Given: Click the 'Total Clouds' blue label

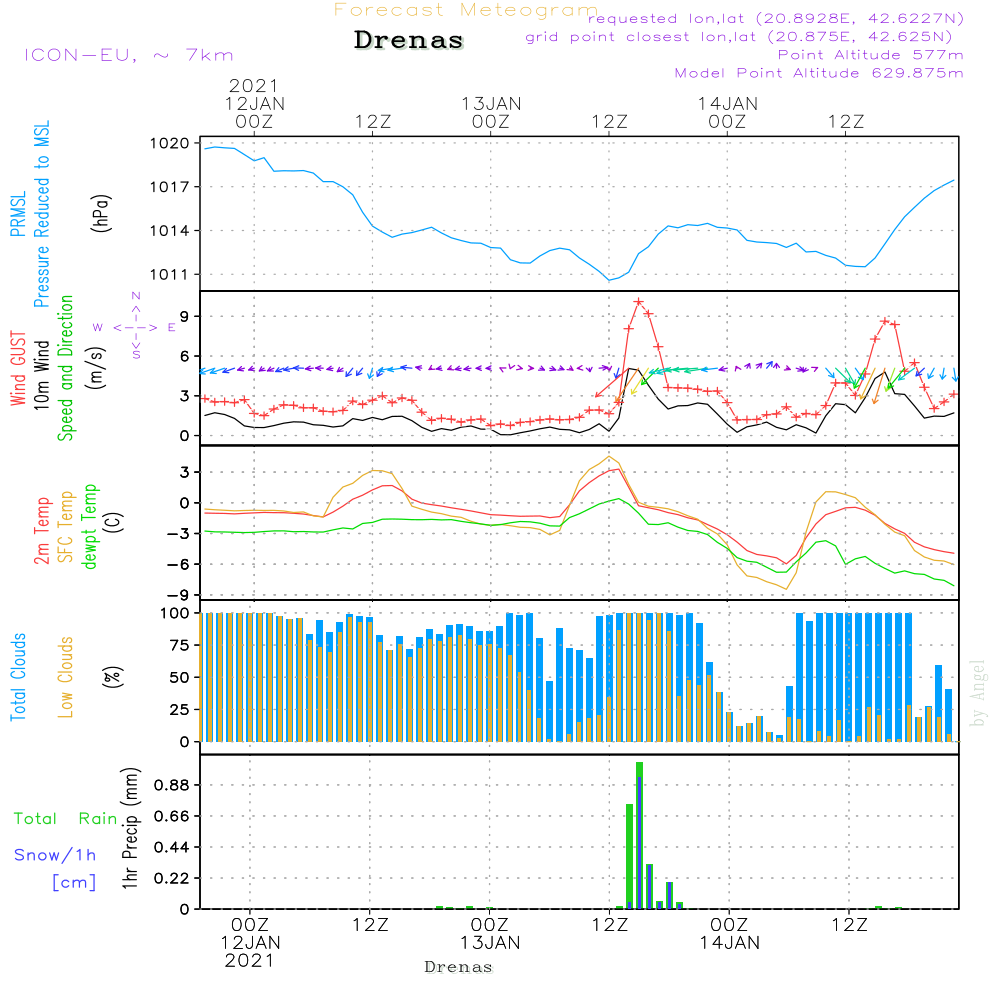Looking at the screenshot, I should [x=18, y=677].
